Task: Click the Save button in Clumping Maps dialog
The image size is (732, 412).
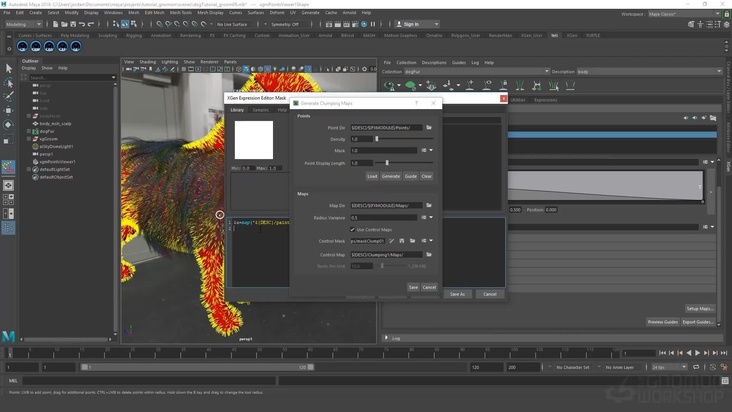Action: tap(413, 287)
